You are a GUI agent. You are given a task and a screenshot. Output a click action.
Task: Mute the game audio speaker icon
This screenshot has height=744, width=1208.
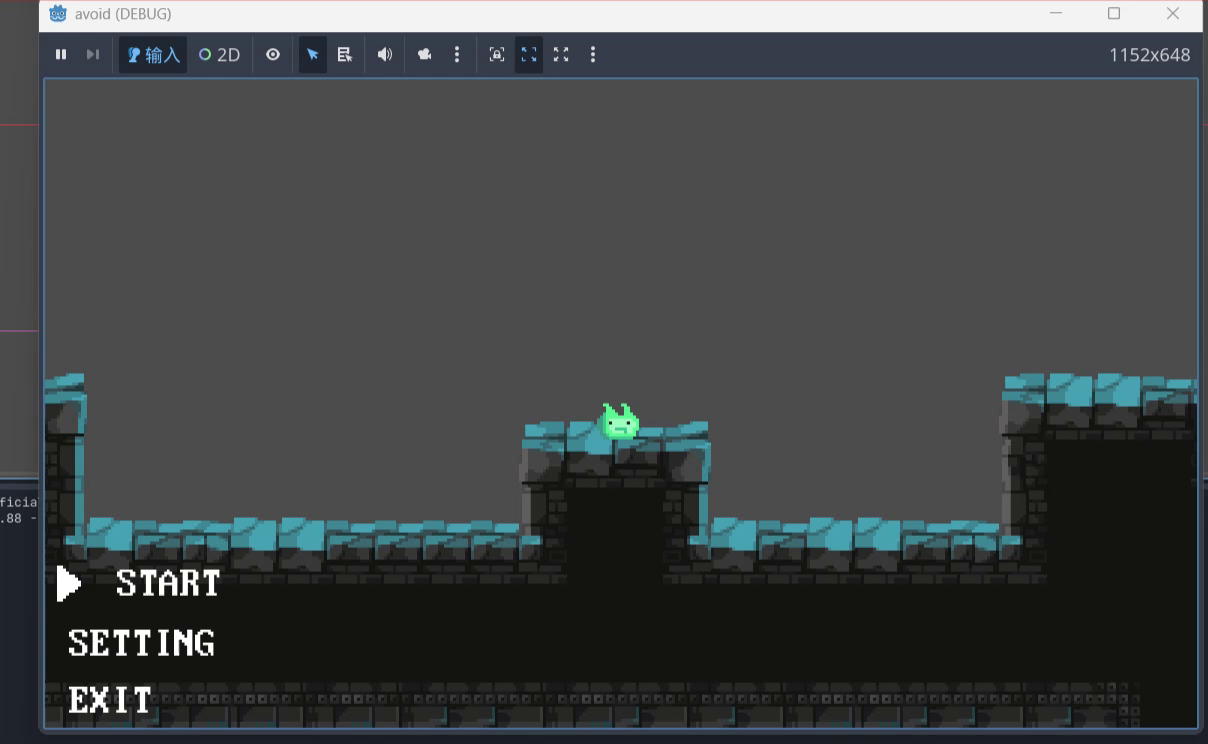click(x=384, y=55)
